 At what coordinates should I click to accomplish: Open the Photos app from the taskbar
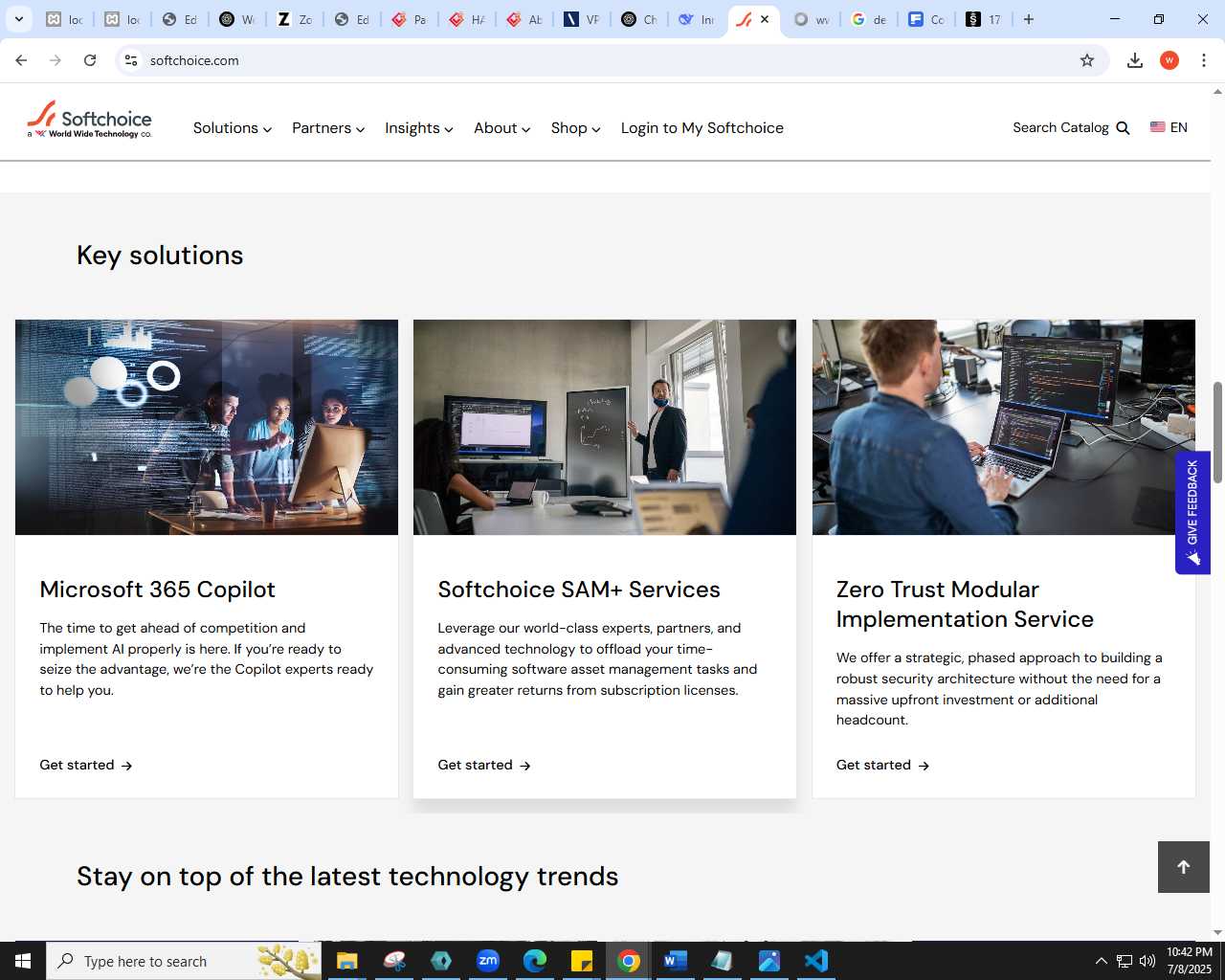tap(769, 961)
